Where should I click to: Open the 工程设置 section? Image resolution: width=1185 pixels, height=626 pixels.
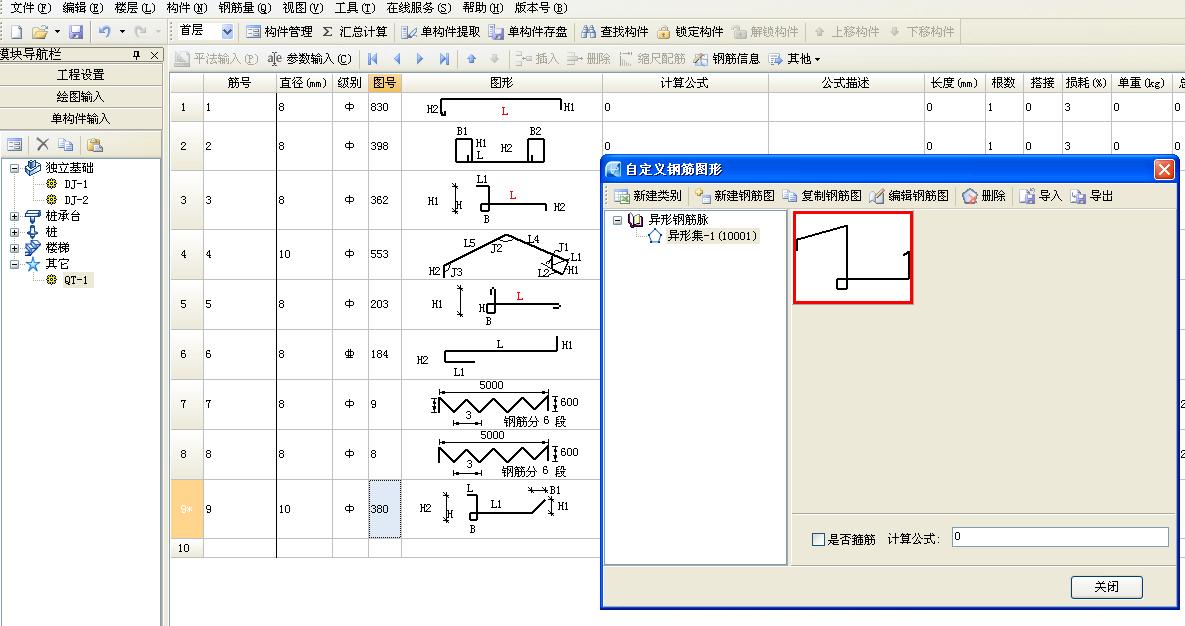(81, 75)
